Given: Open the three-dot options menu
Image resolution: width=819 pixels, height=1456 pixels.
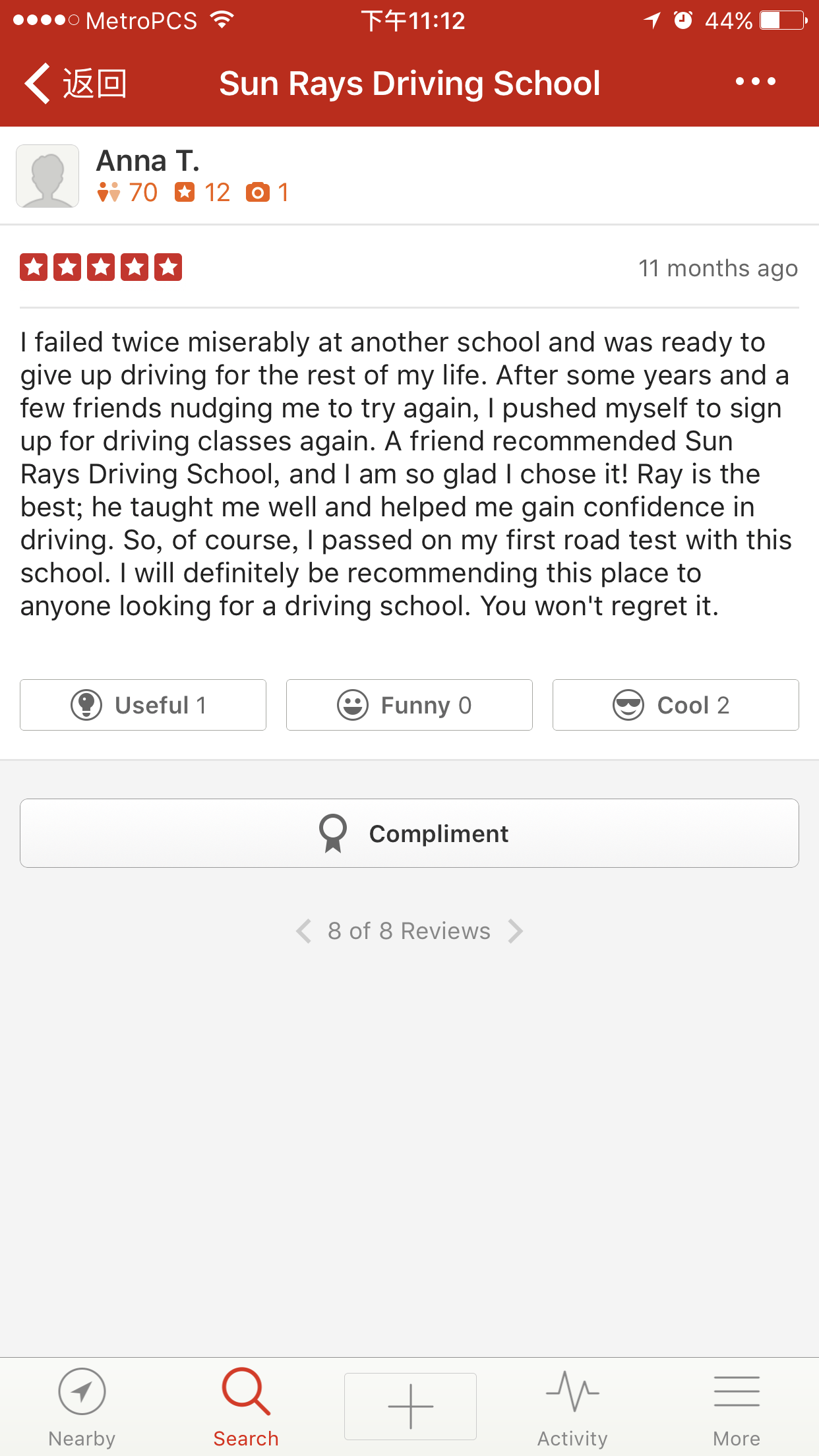Looking at the screenshot, I should pyautogui.click(x=755, y=82).
